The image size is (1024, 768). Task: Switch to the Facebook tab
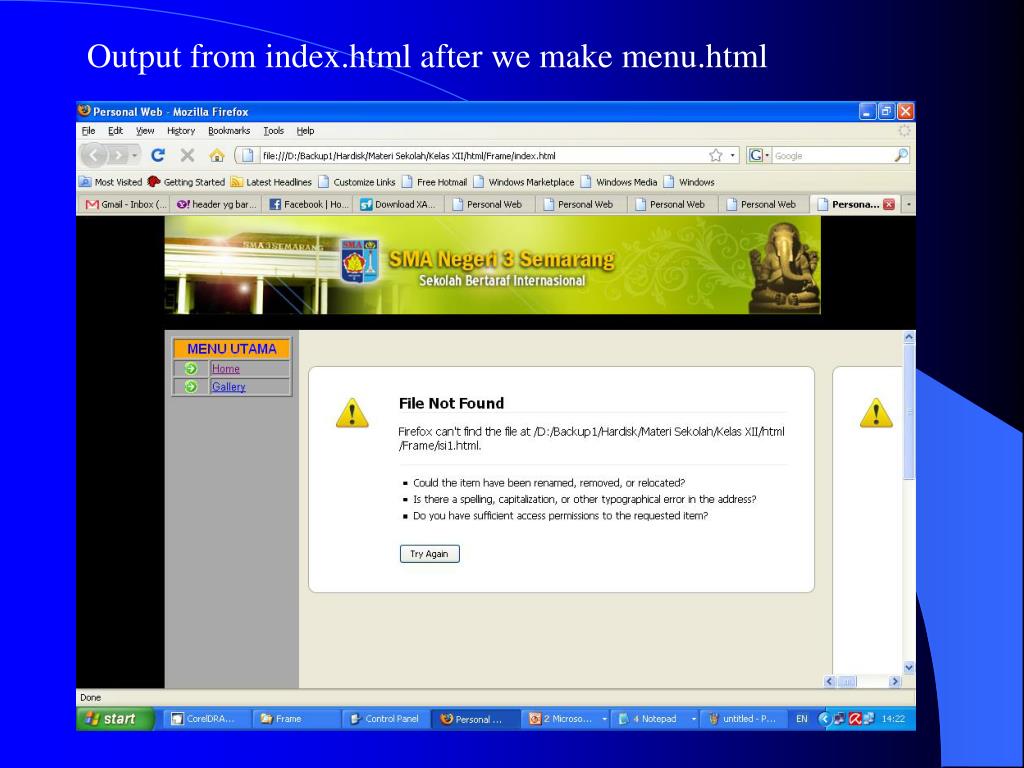click(308, 204)
